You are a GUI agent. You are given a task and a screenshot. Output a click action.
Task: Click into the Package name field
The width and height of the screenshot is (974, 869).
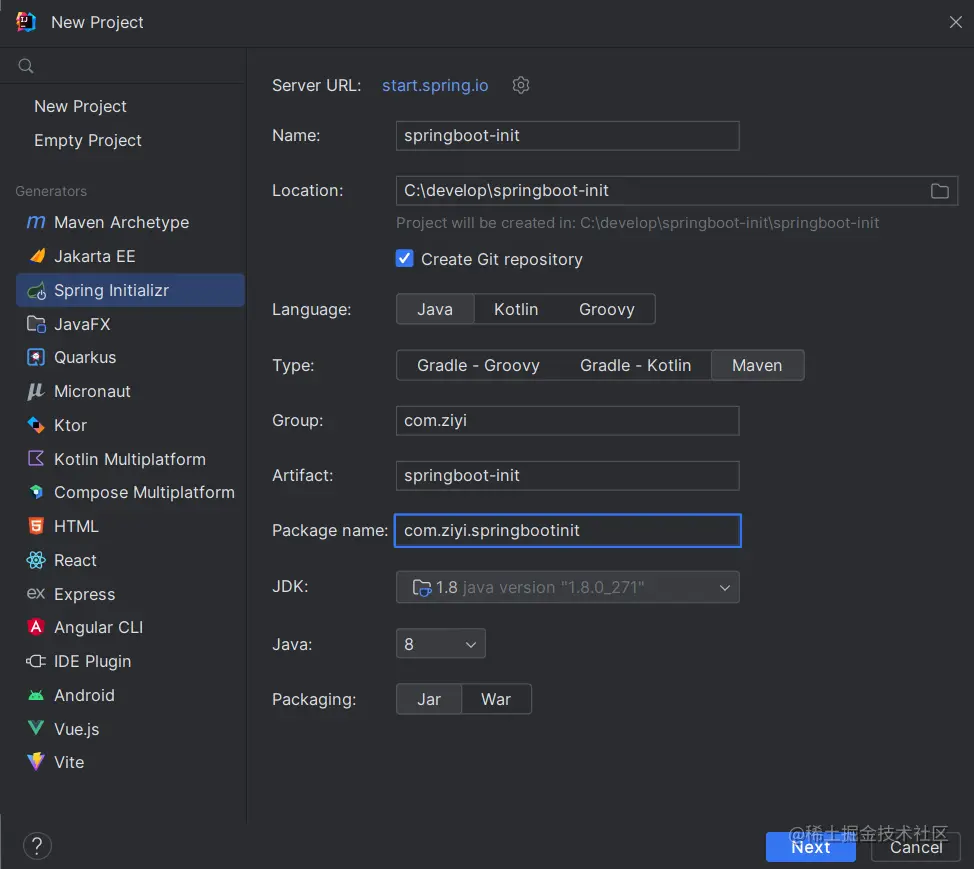568,530
